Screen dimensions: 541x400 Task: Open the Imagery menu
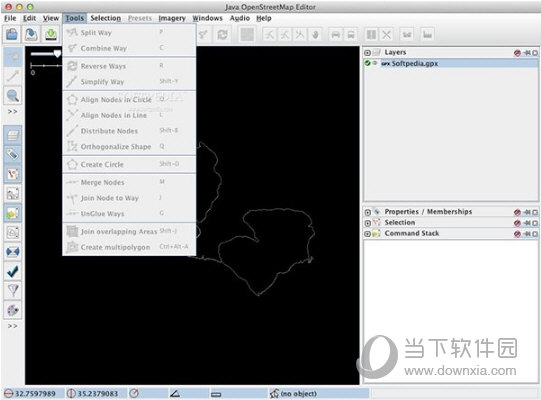pos(172,18)
